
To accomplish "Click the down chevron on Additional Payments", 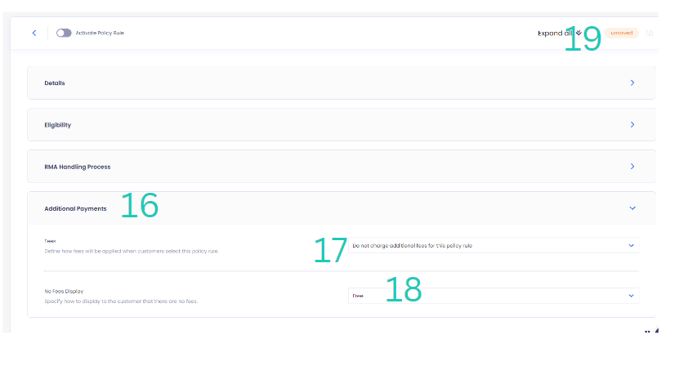I will 632,208.
